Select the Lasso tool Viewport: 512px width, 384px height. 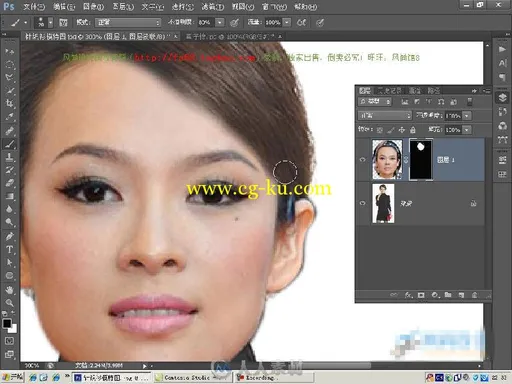point(9,77)
